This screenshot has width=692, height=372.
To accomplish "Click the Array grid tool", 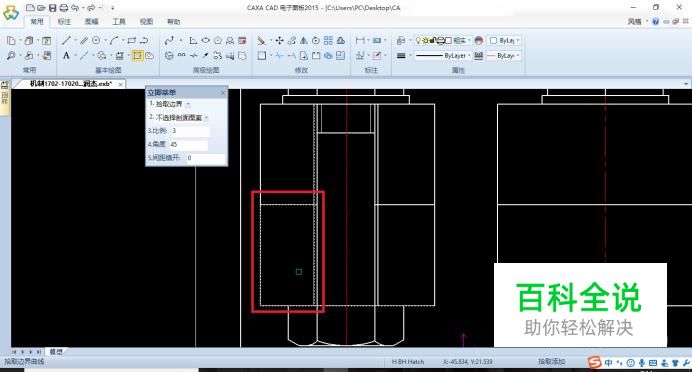I will click(328, 41).
